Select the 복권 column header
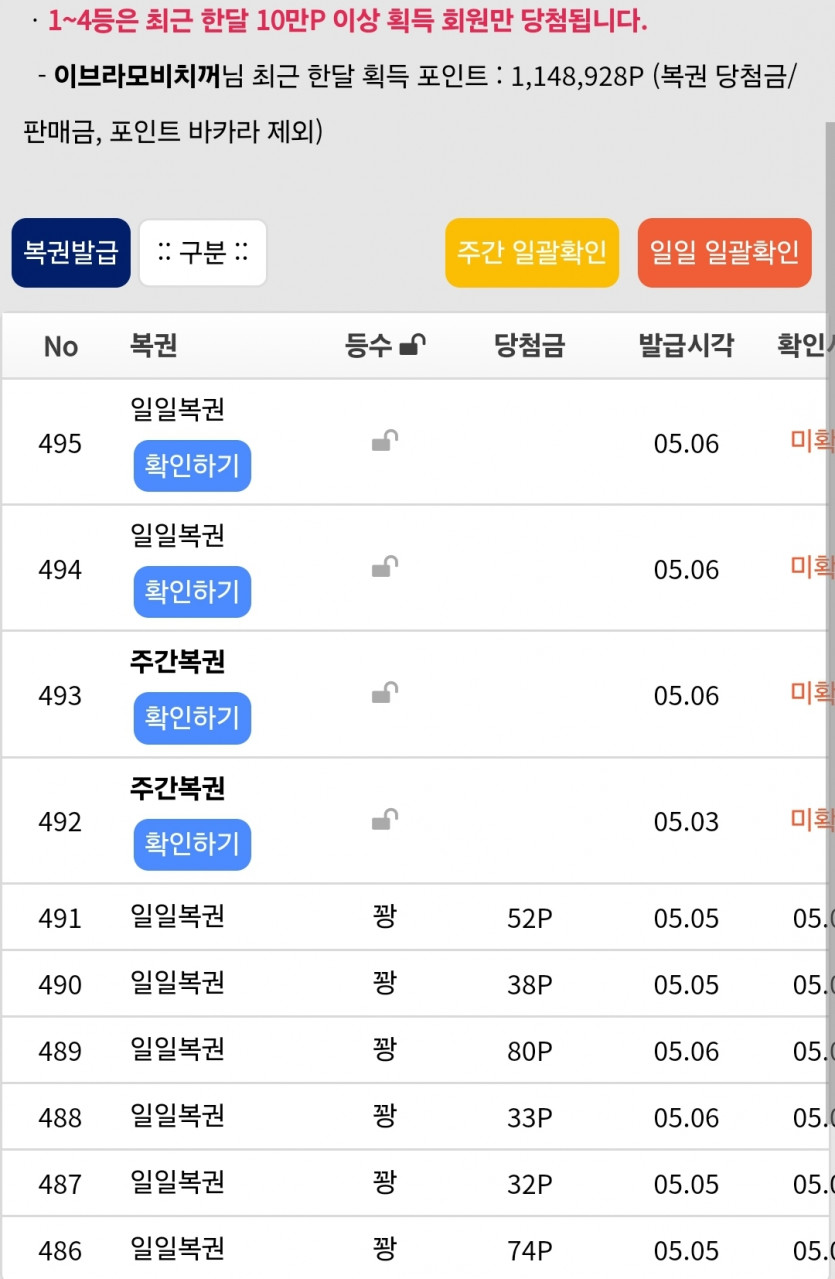835x1279 pixels. 154,346
